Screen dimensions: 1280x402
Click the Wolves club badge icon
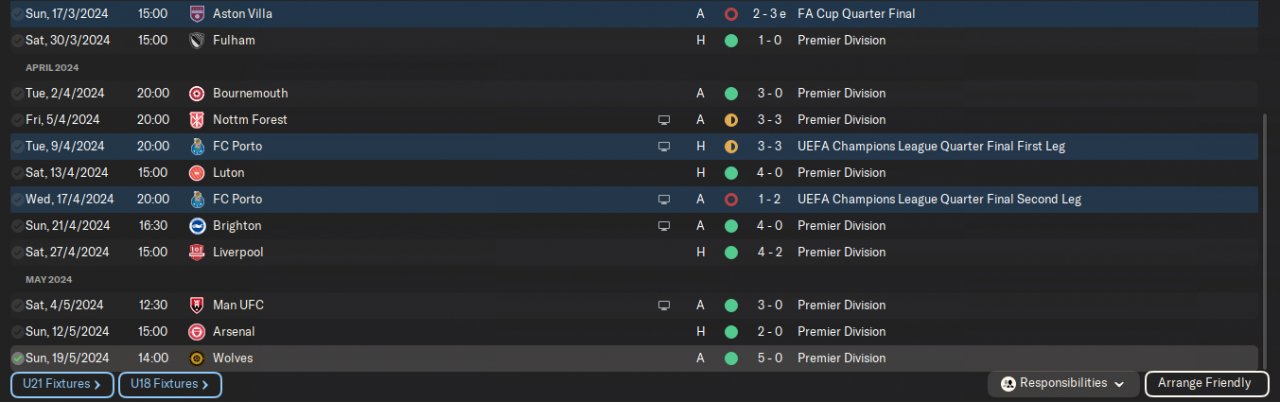click(196, 358)
